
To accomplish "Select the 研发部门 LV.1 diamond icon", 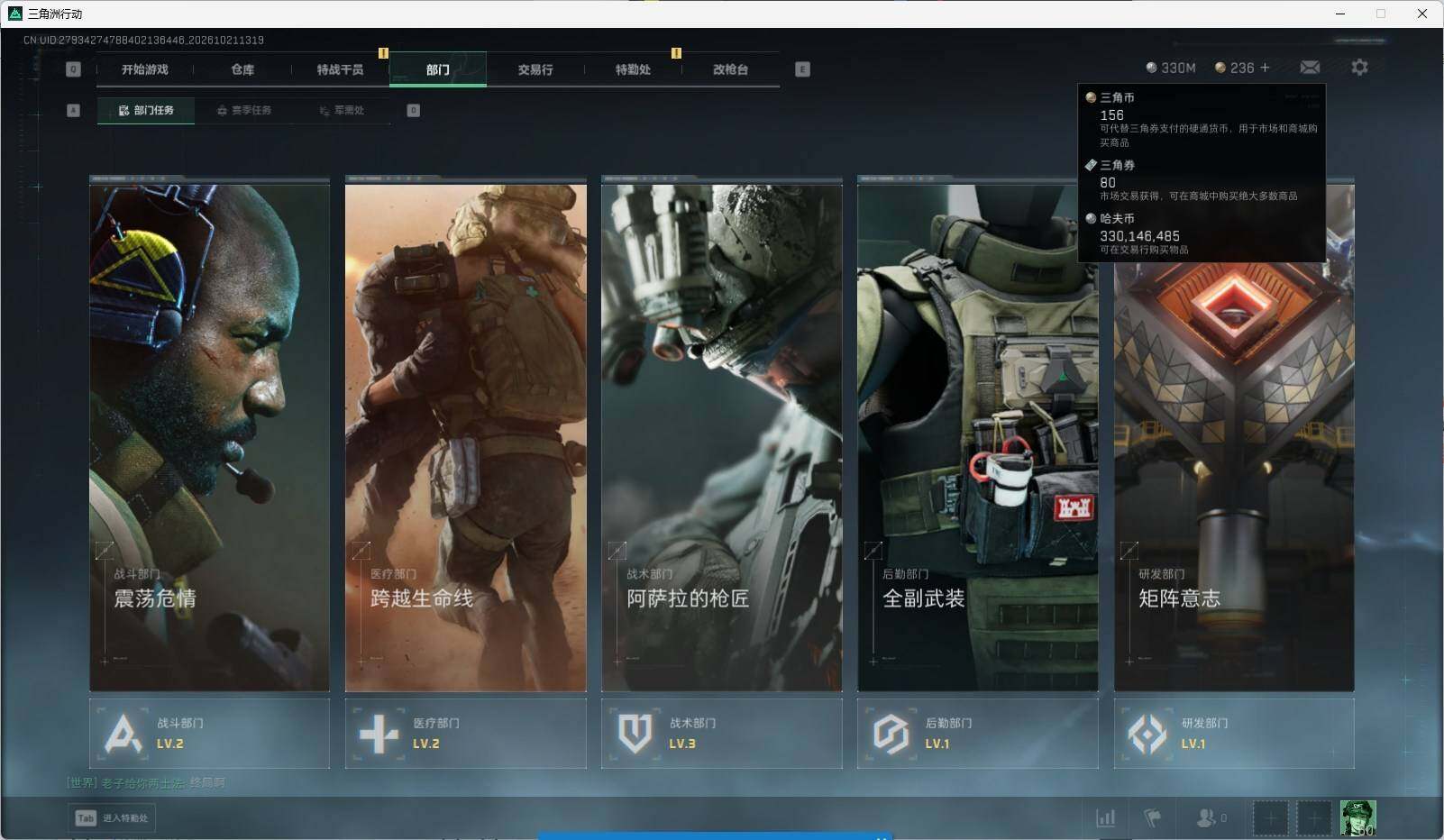I will pyautogui.click(x=1147, y=733).
